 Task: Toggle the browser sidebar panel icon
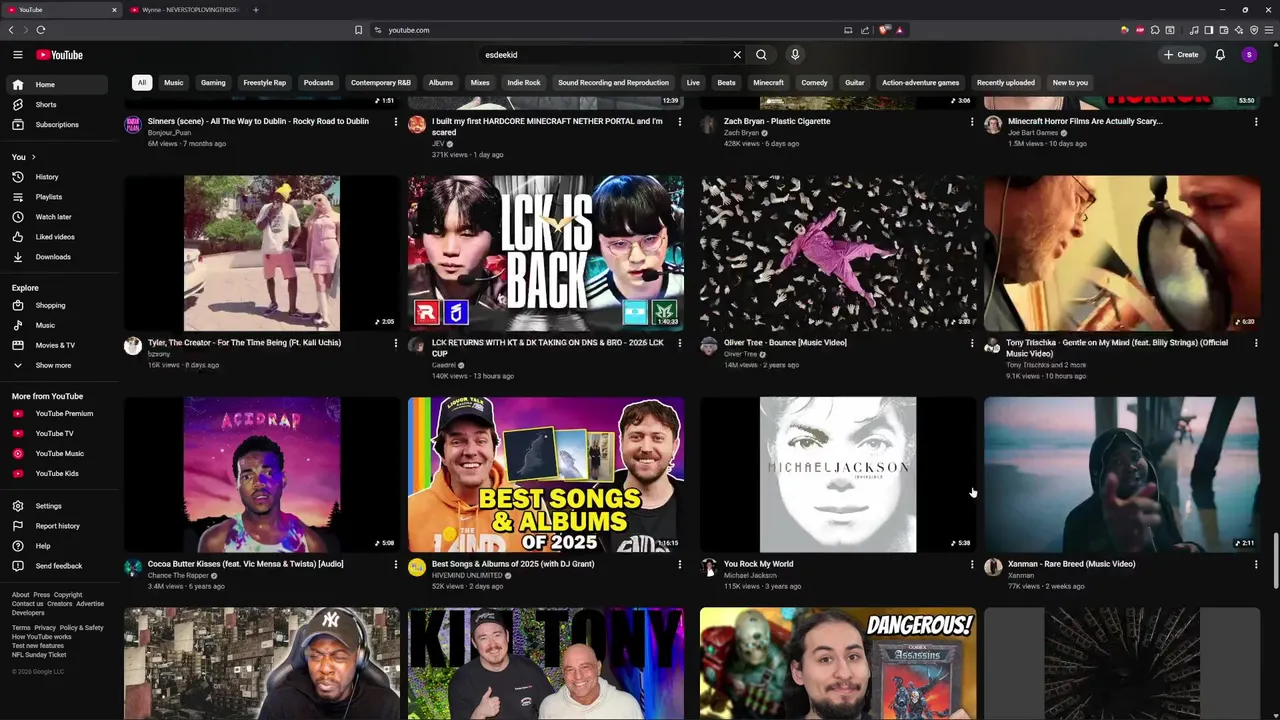(1209, 30)
